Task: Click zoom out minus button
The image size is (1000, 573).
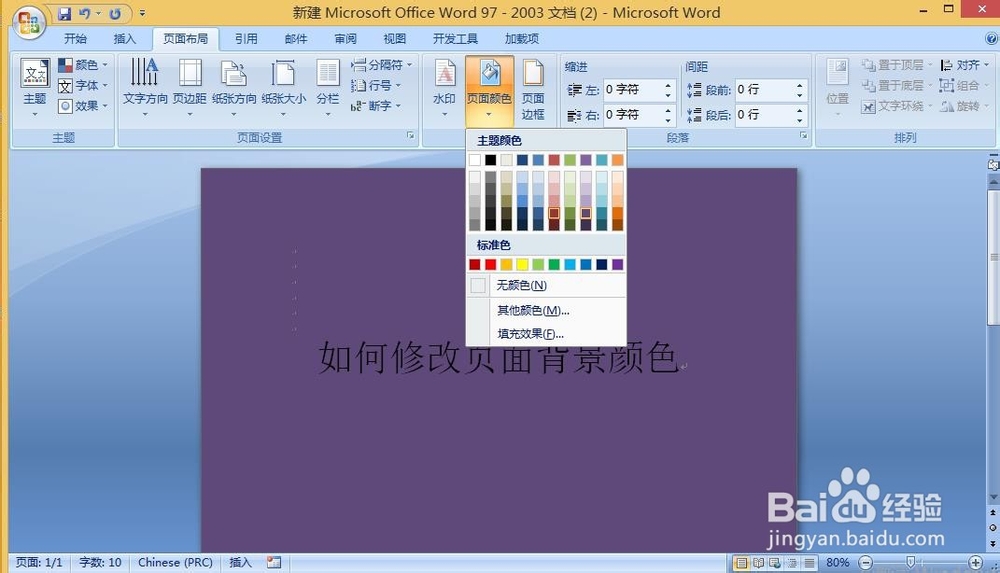Action: 865,563
